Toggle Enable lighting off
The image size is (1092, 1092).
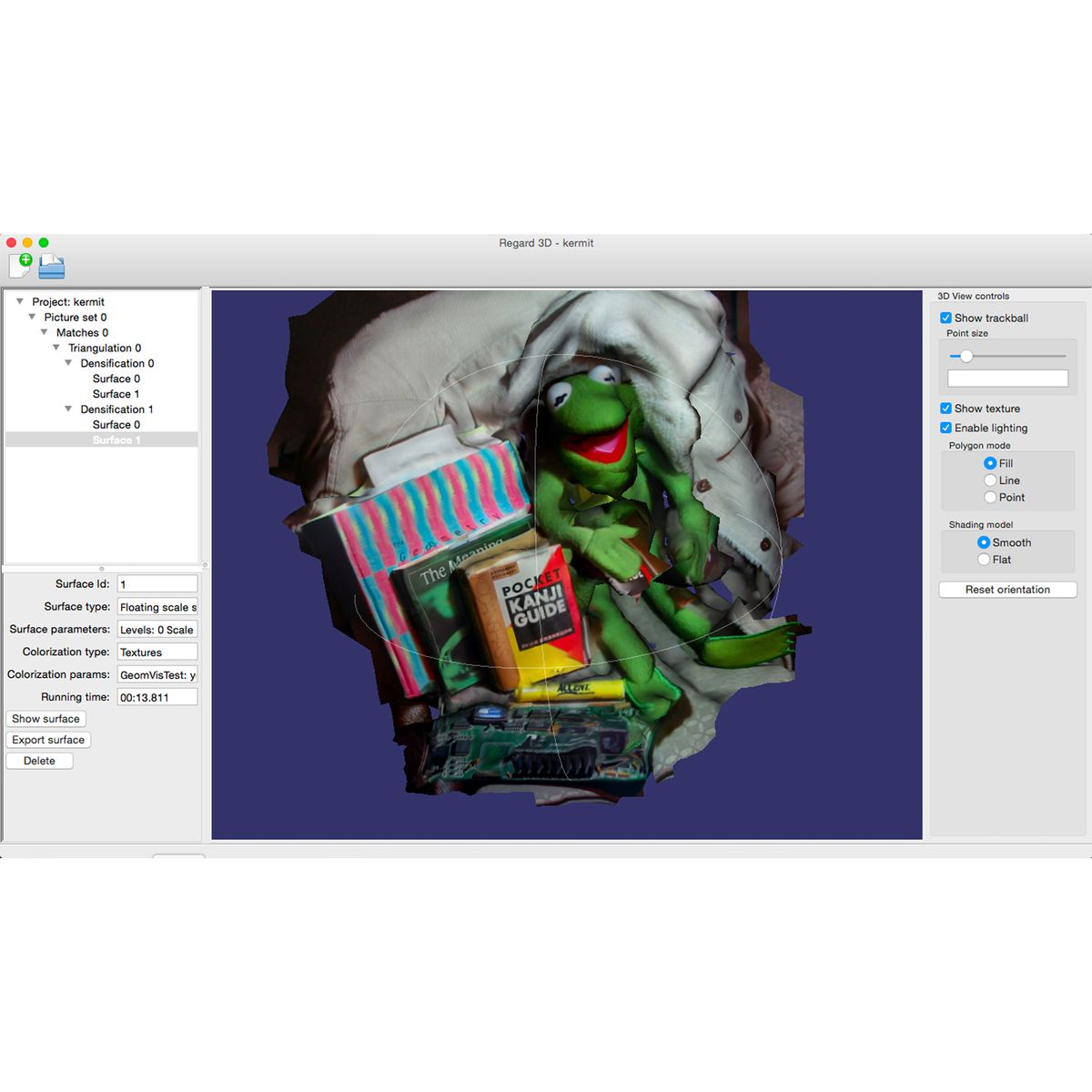[x=945, y=428]
